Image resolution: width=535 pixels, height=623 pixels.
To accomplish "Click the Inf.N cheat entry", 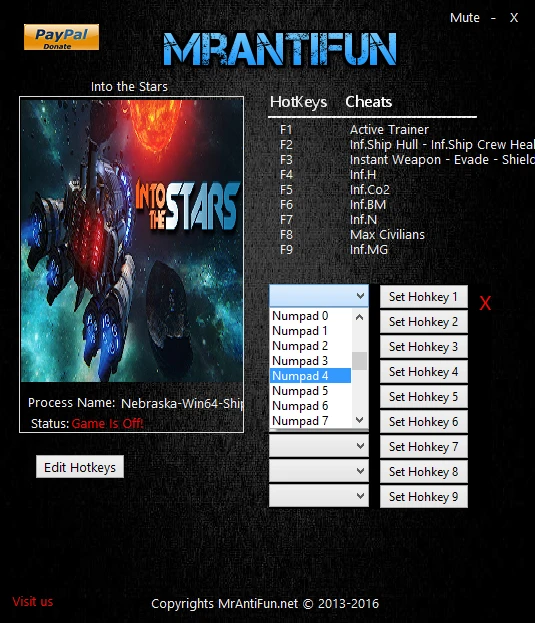I will pos(363,220).
